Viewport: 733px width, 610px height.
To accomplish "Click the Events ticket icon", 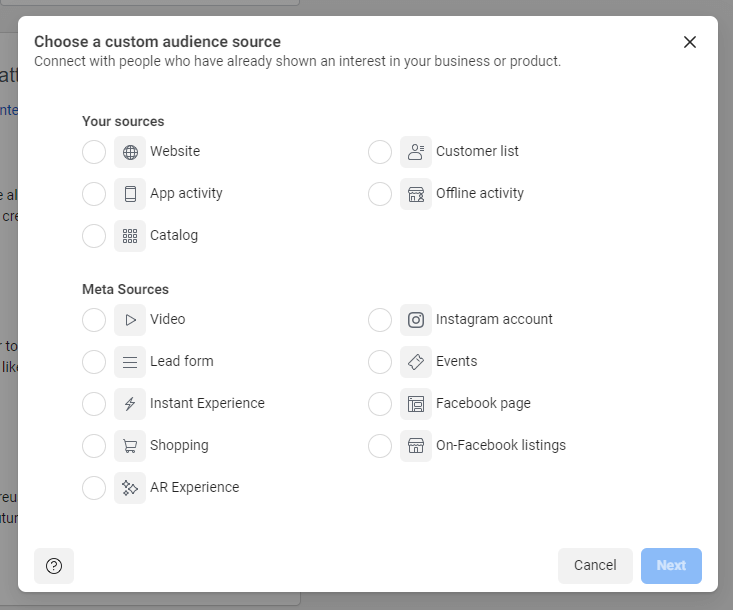I will (x=416, y=362).
